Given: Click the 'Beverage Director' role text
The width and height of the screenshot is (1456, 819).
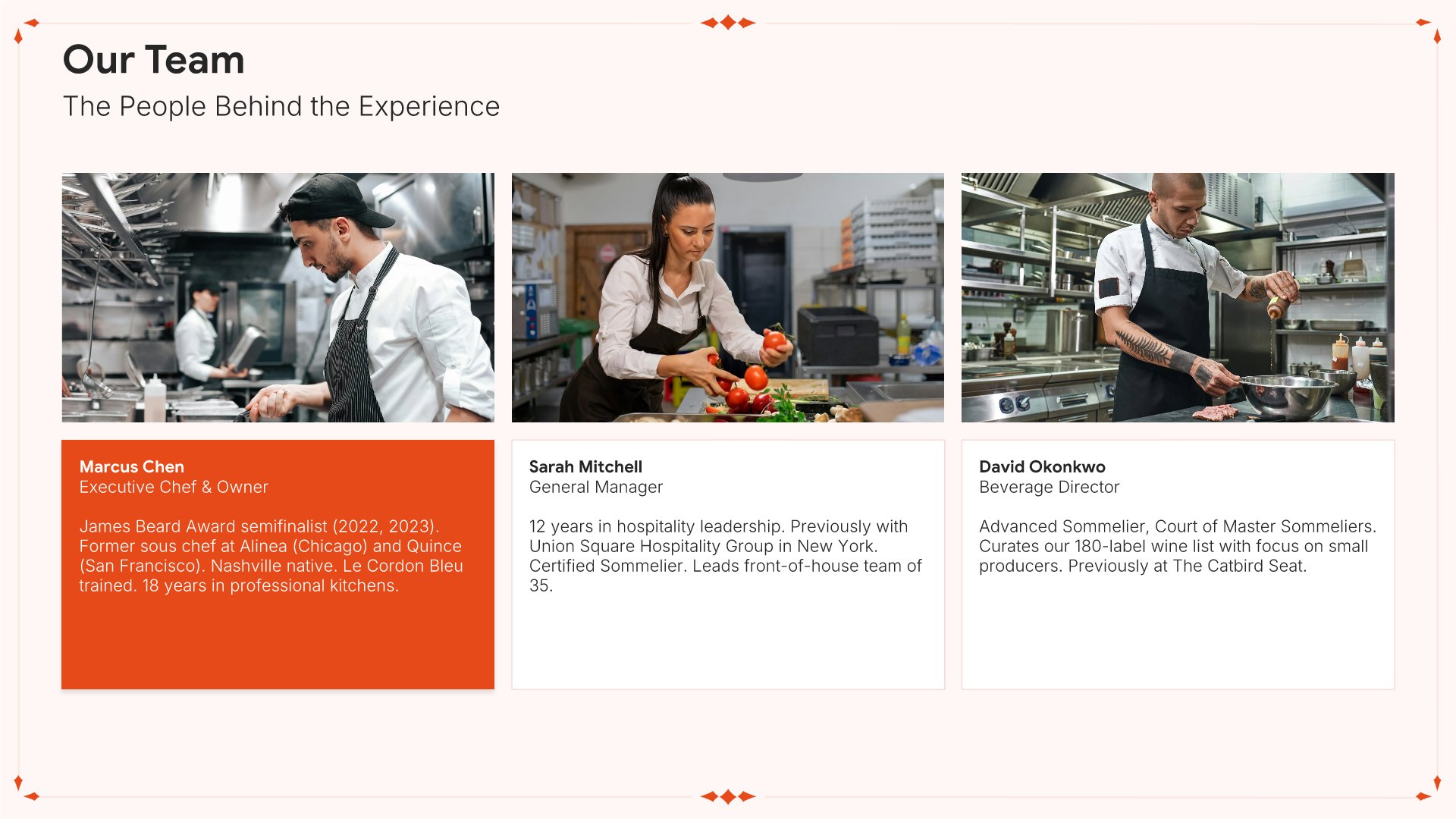Looking at the screenshot, I should pyautogui.click(x=1049, y=487).
